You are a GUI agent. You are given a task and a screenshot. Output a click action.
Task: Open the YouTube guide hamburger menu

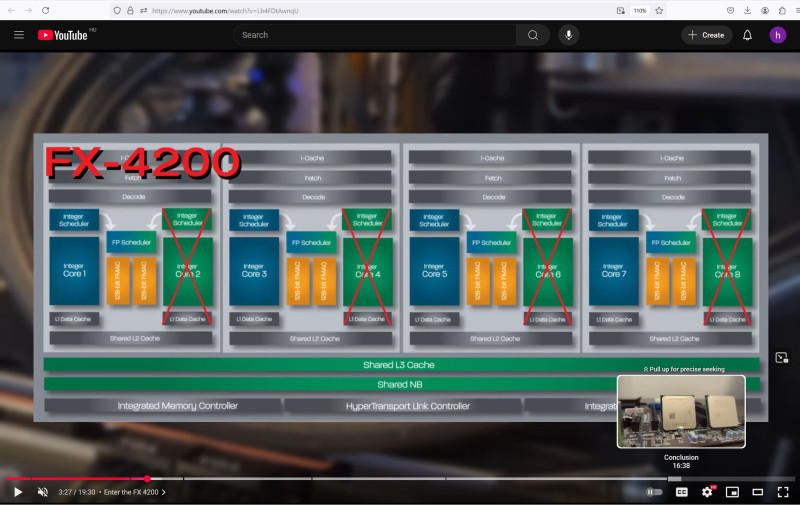click(19, 35)
